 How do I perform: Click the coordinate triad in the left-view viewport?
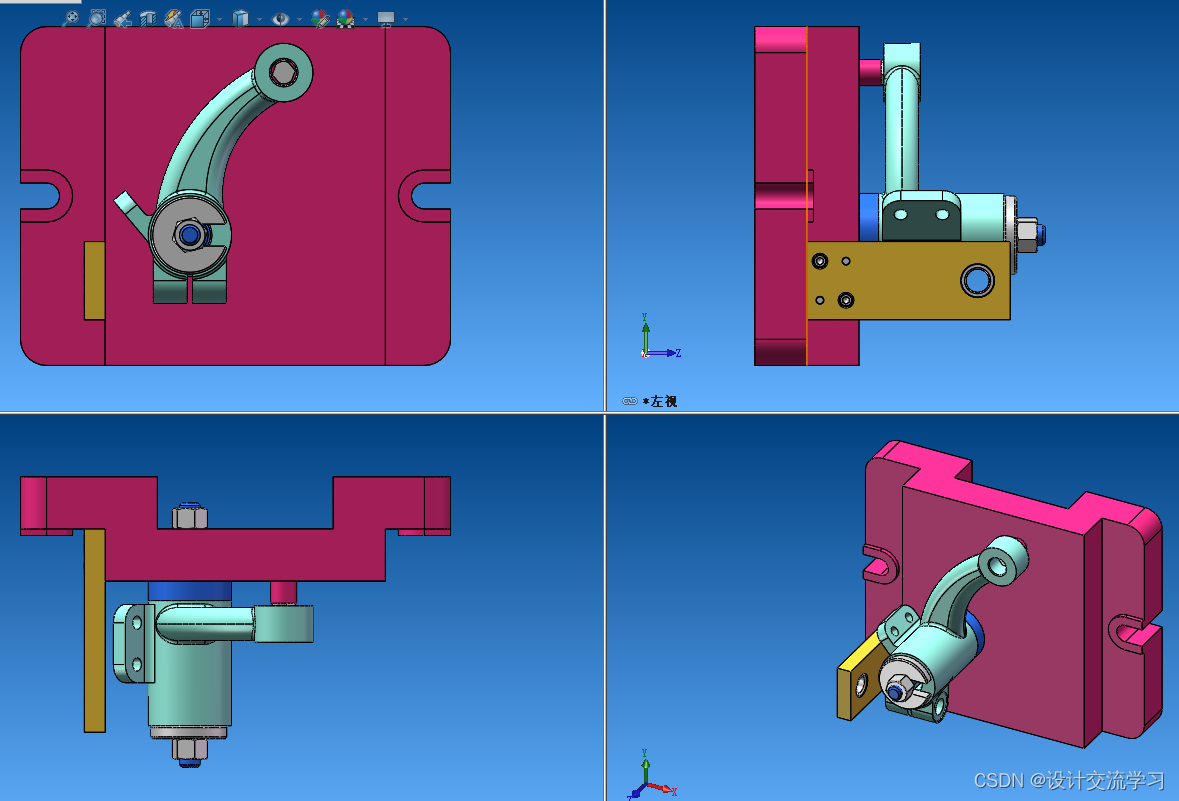coord(660,337)
